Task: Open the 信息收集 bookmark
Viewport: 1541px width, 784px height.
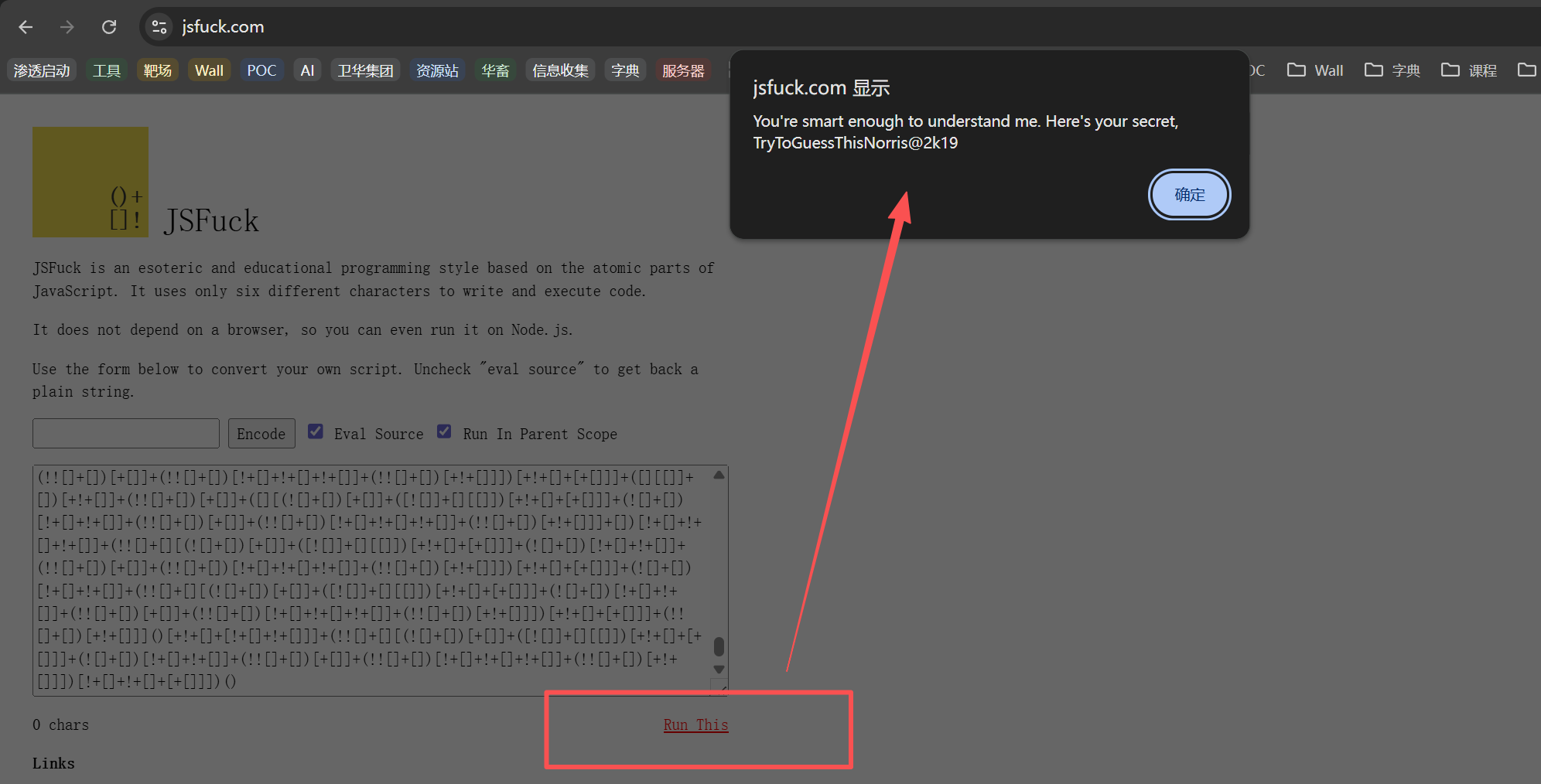Action: tap(560, 70)
